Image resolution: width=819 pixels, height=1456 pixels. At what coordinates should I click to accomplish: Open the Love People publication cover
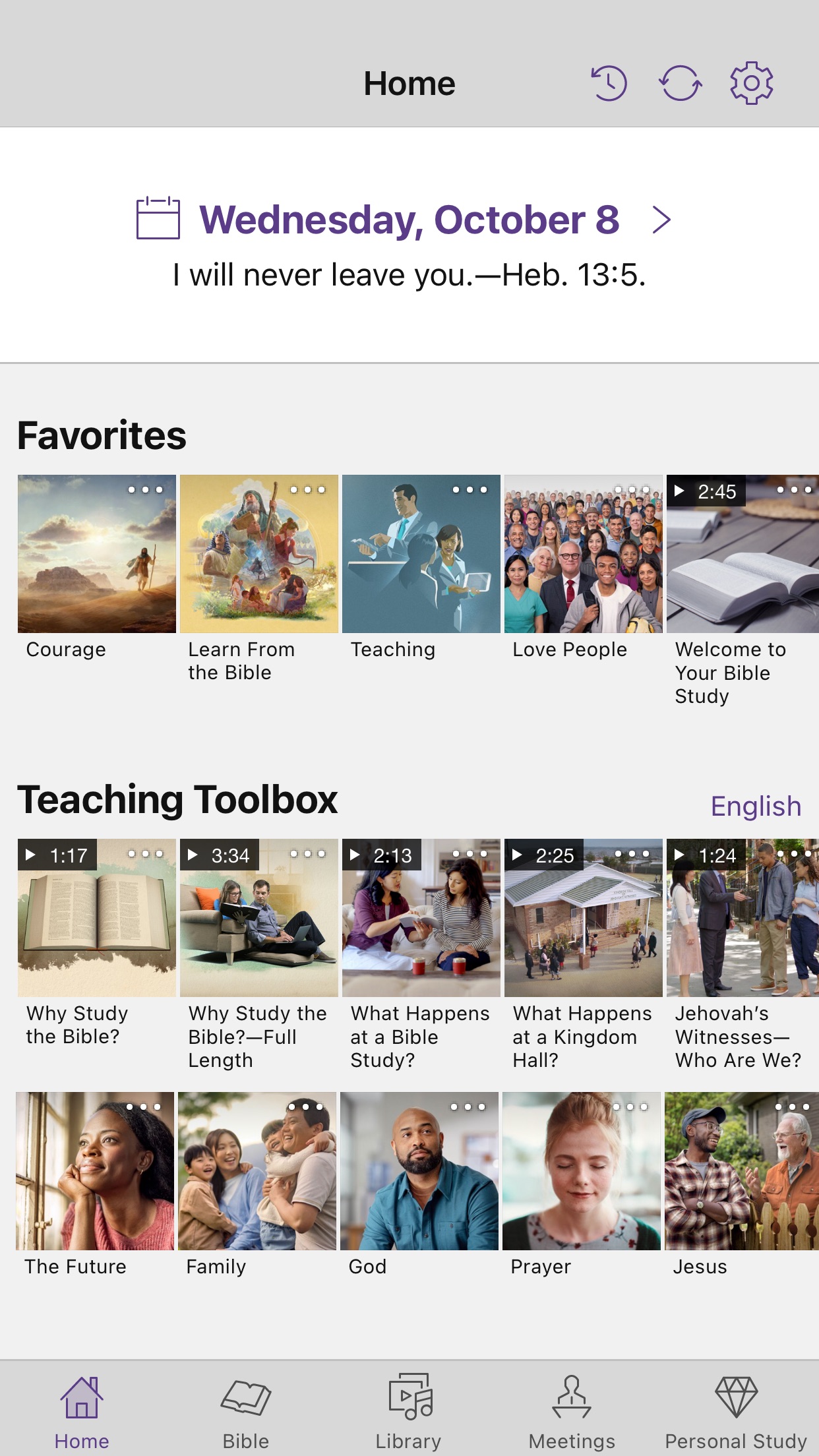pyautogui.click(x=584, y=554)
